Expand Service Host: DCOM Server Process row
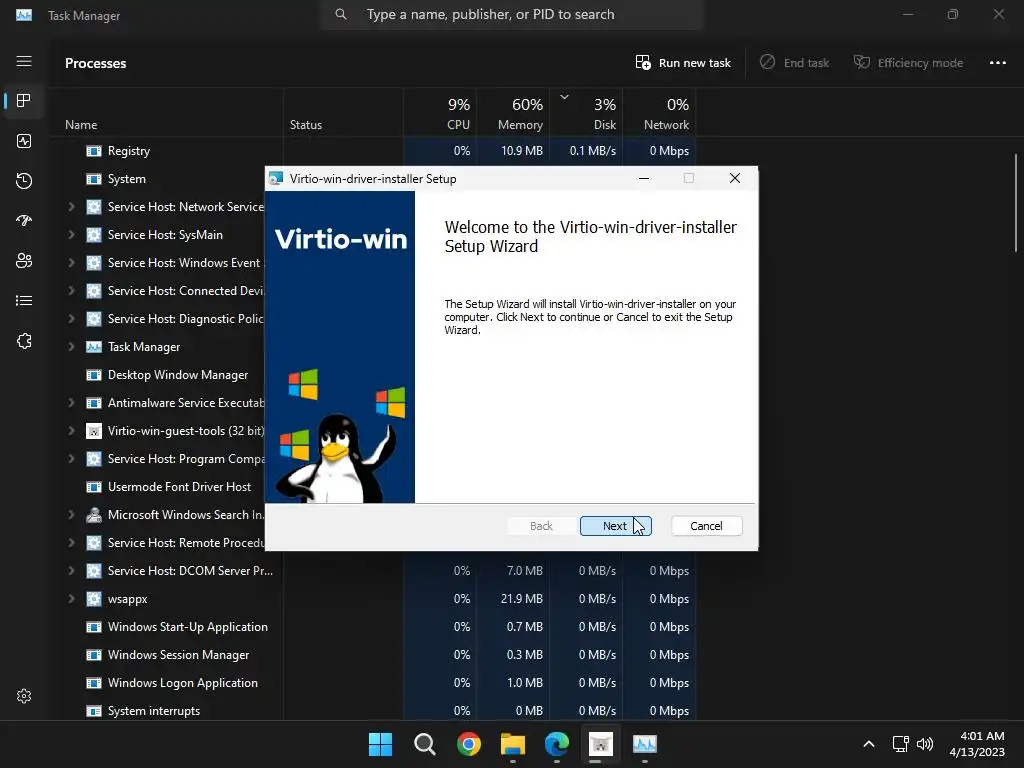 [71, 571]
